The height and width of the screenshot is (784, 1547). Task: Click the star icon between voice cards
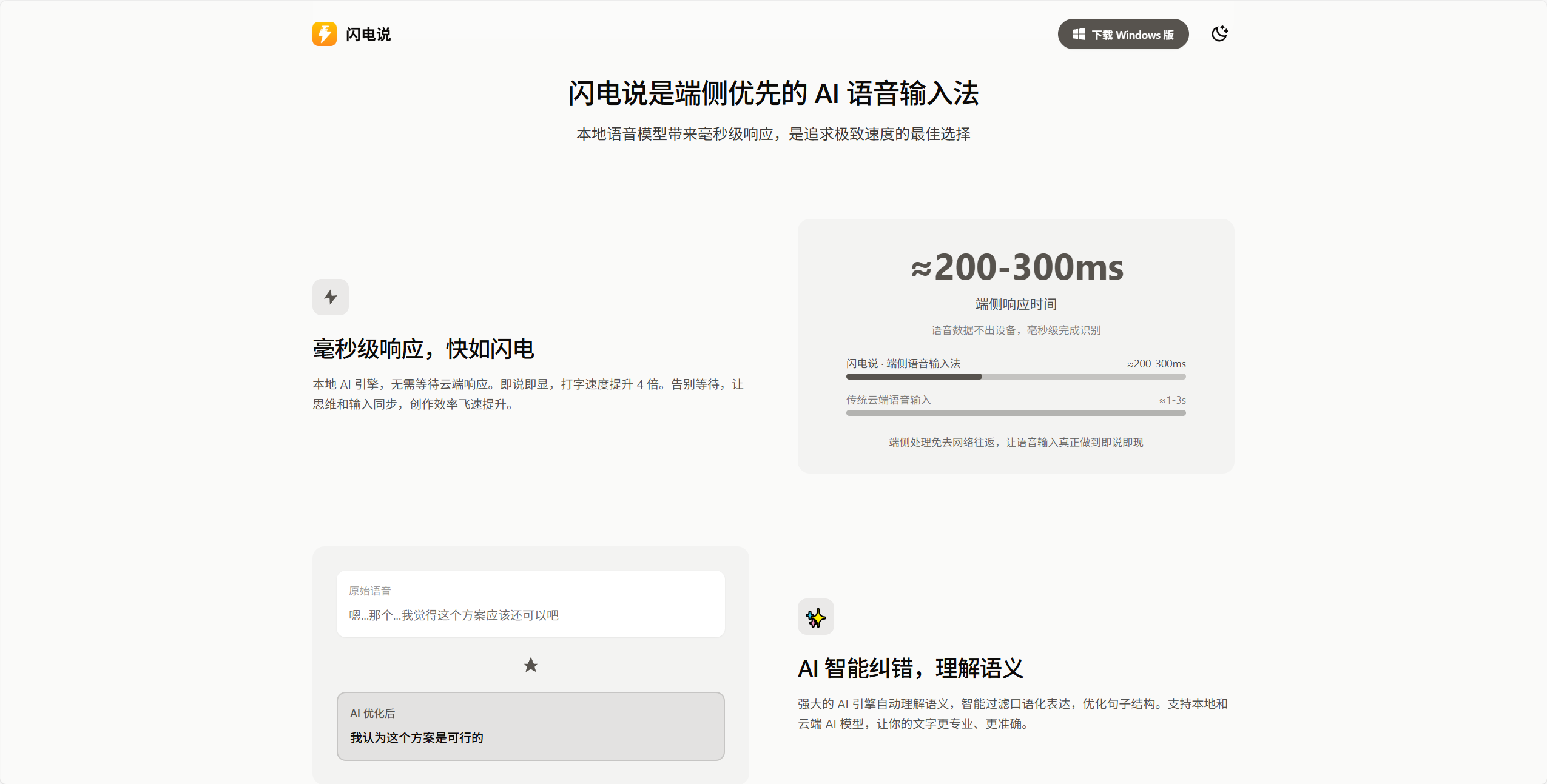(531, 665)
